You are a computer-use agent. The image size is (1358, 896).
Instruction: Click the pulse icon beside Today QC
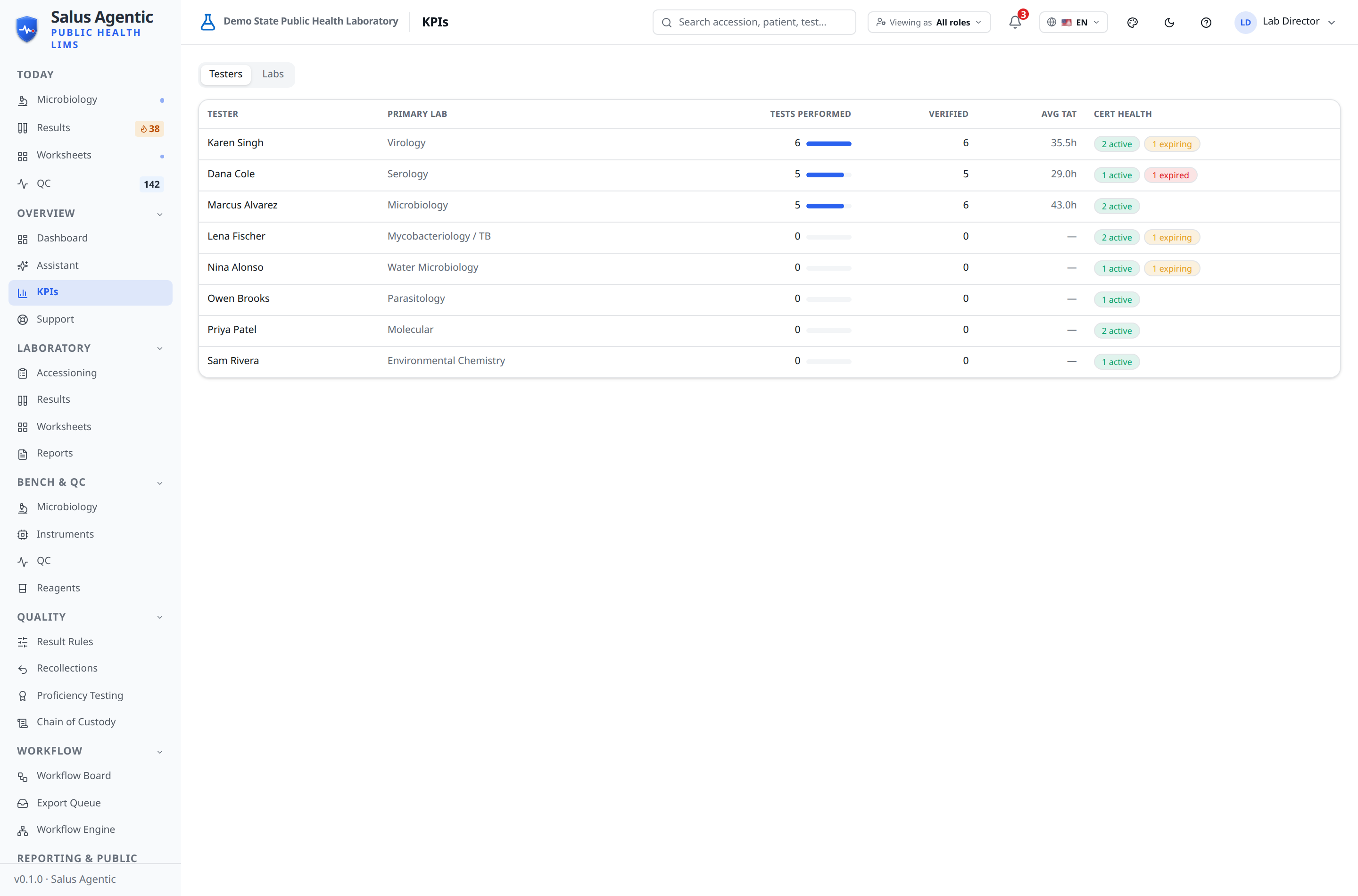23,184
